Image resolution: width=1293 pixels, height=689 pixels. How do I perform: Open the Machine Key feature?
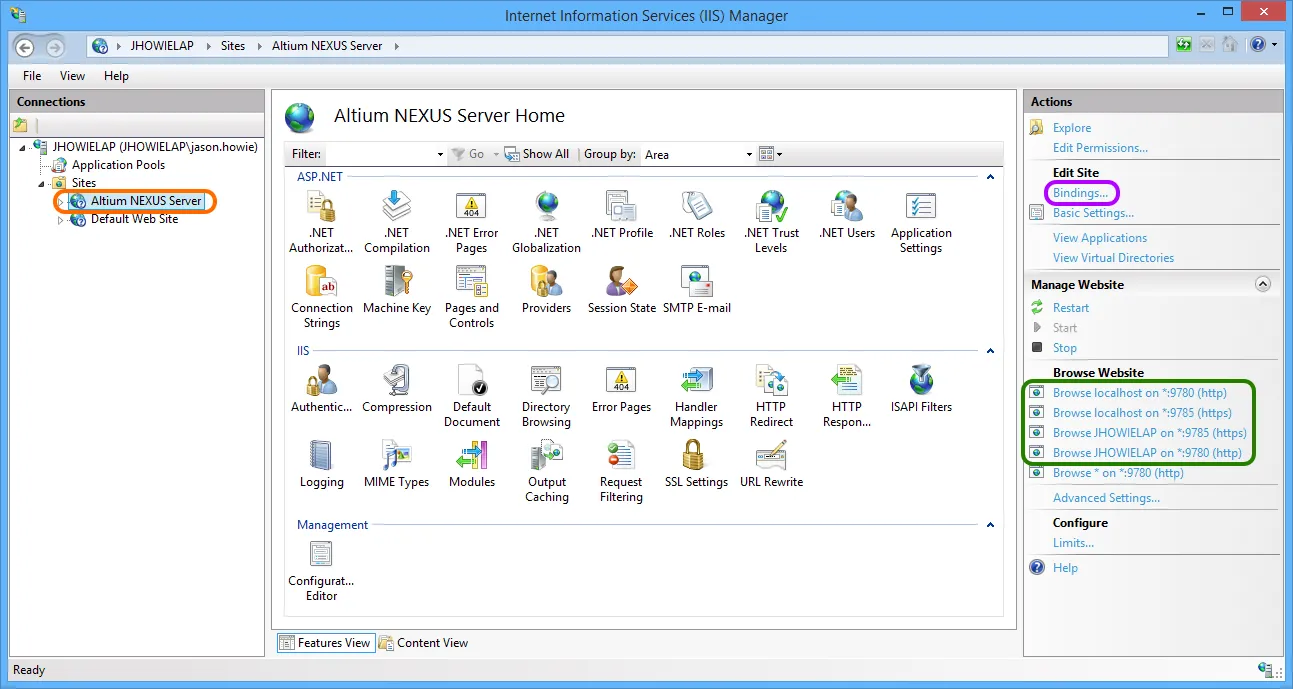coord(397,290)
